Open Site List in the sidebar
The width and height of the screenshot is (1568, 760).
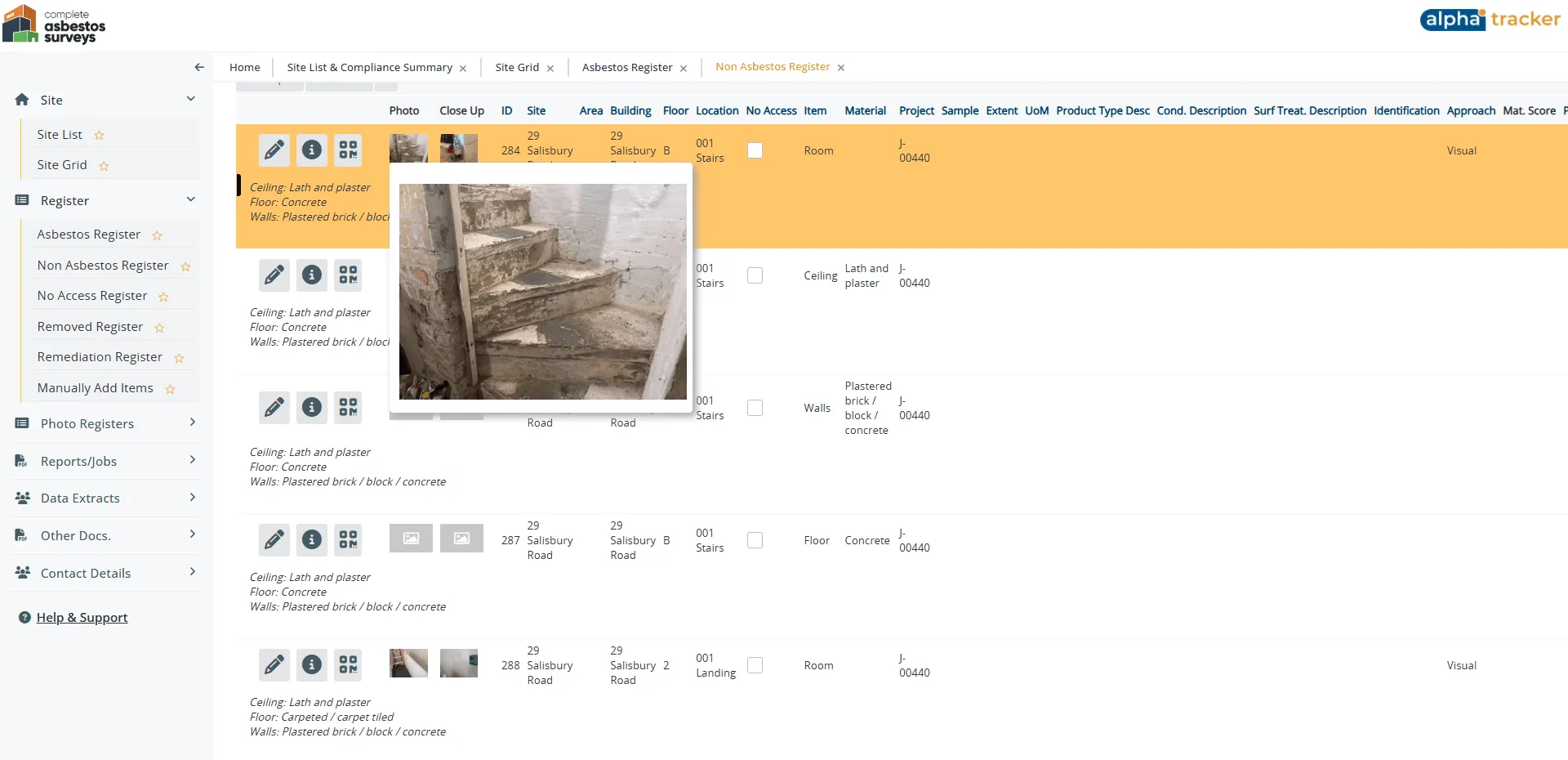[x=60, y=135]
